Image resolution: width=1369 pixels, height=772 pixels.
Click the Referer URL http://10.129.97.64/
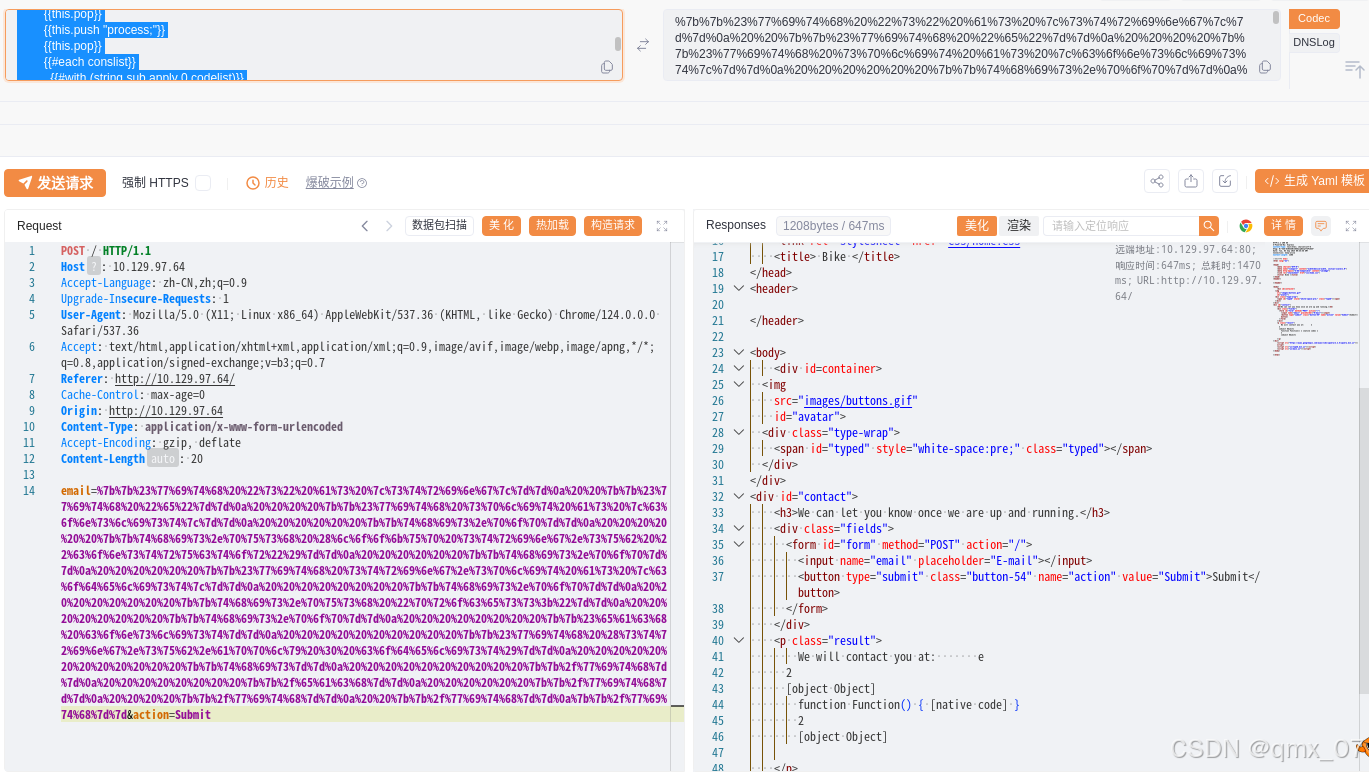pos(175,379)
